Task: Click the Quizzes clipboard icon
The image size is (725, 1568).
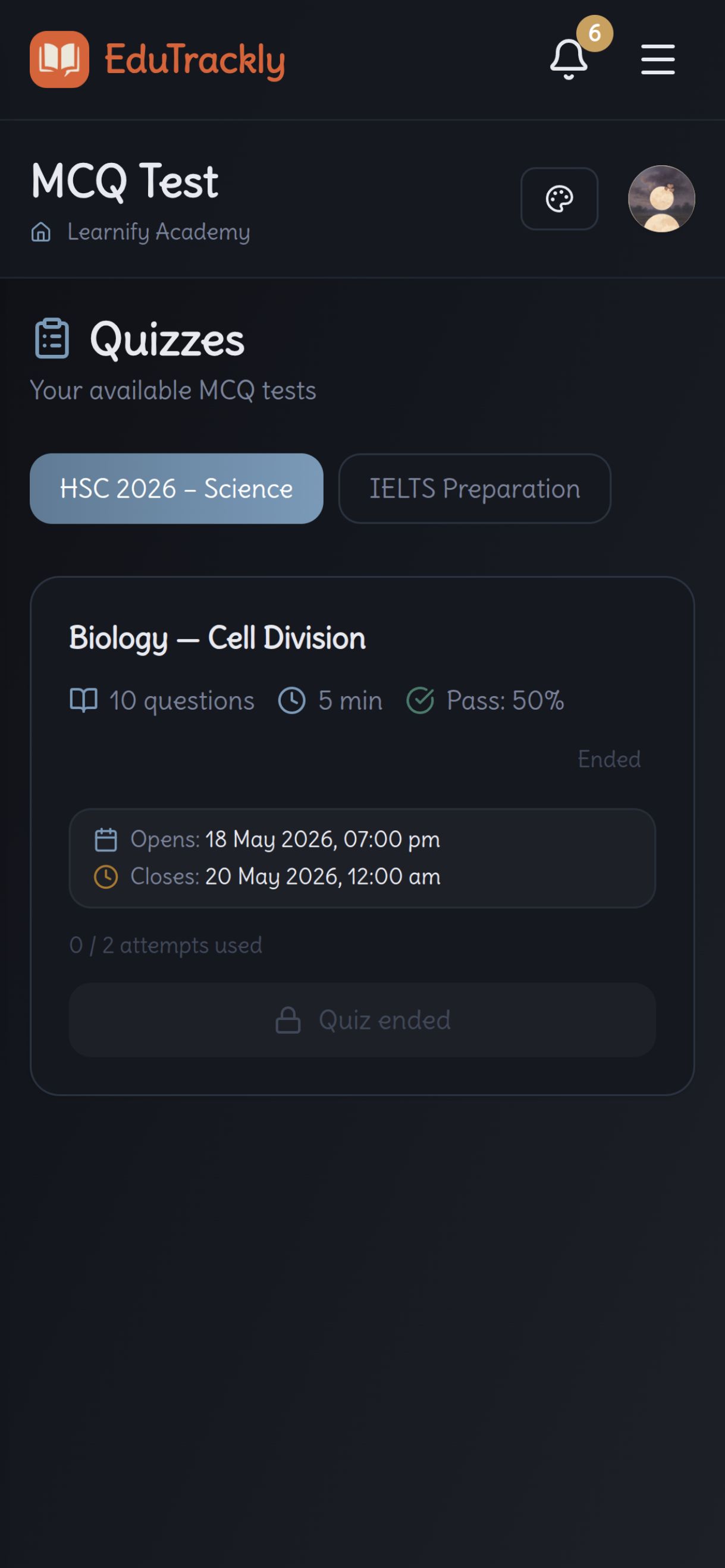Action: pos(52,338)
